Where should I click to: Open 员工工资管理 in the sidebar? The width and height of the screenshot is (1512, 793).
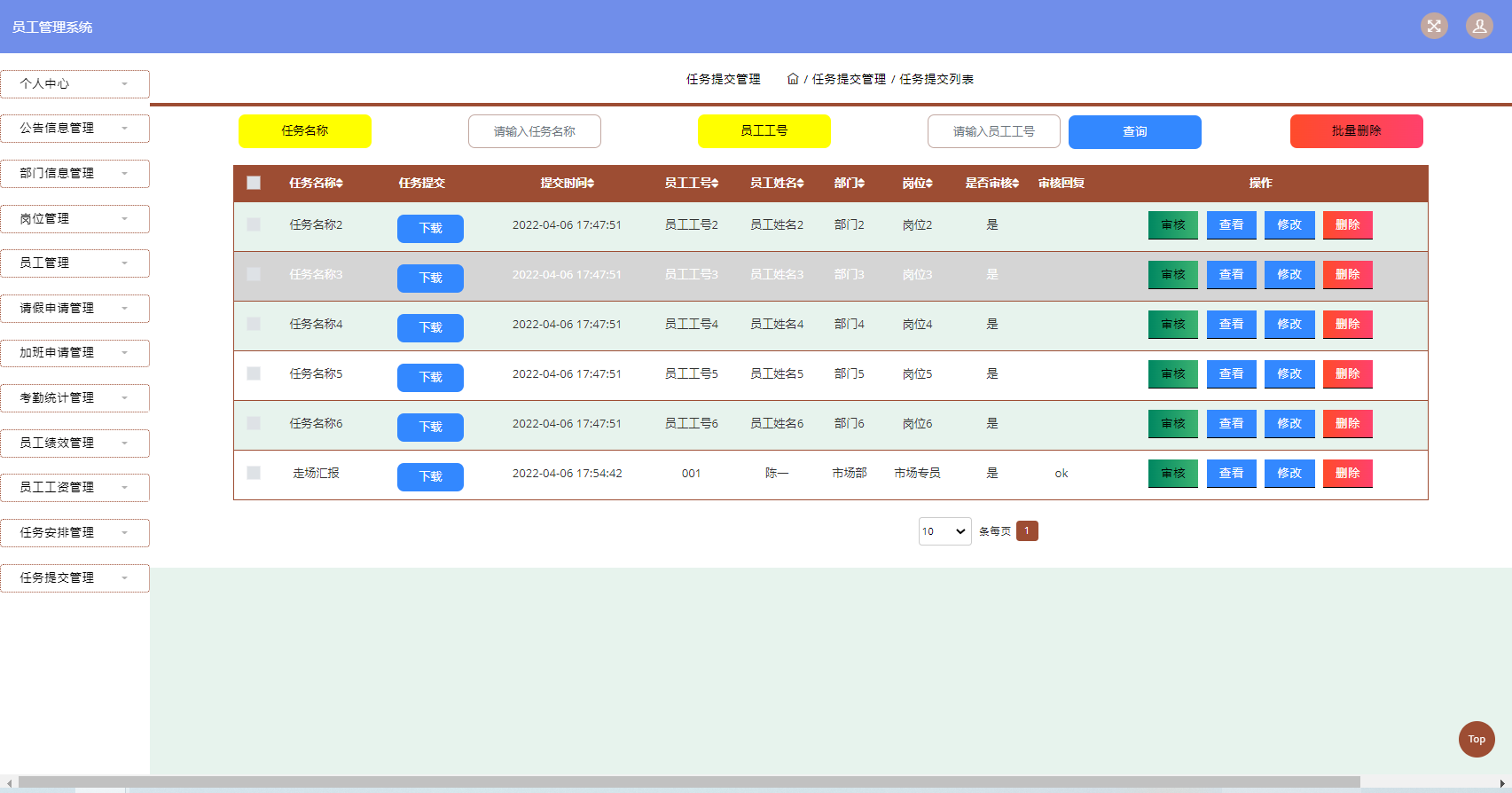click(74, 487)
